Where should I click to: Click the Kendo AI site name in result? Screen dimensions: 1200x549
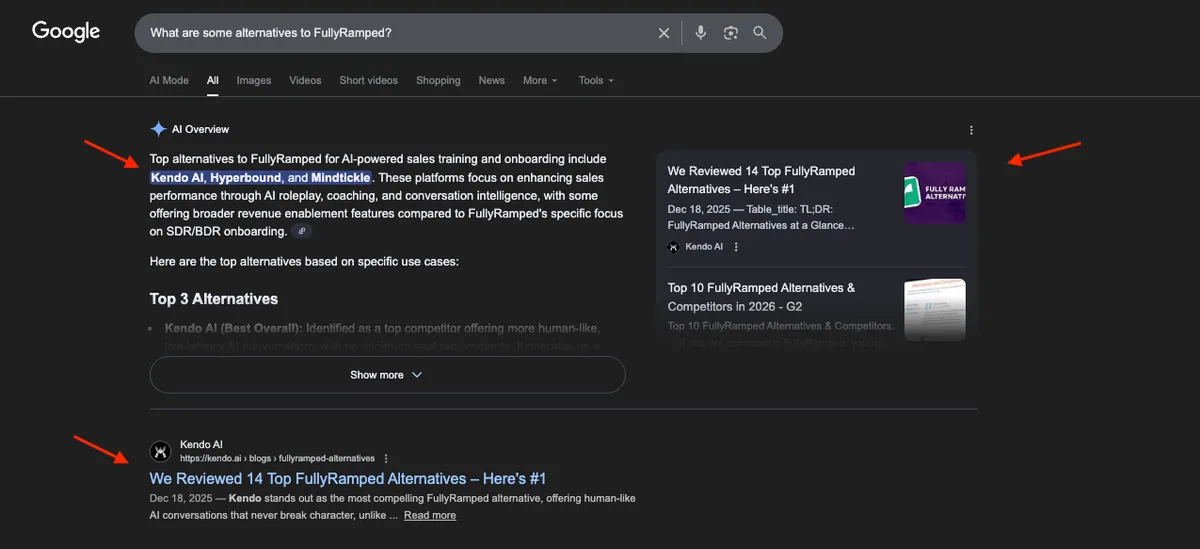[x=201, y=445]
